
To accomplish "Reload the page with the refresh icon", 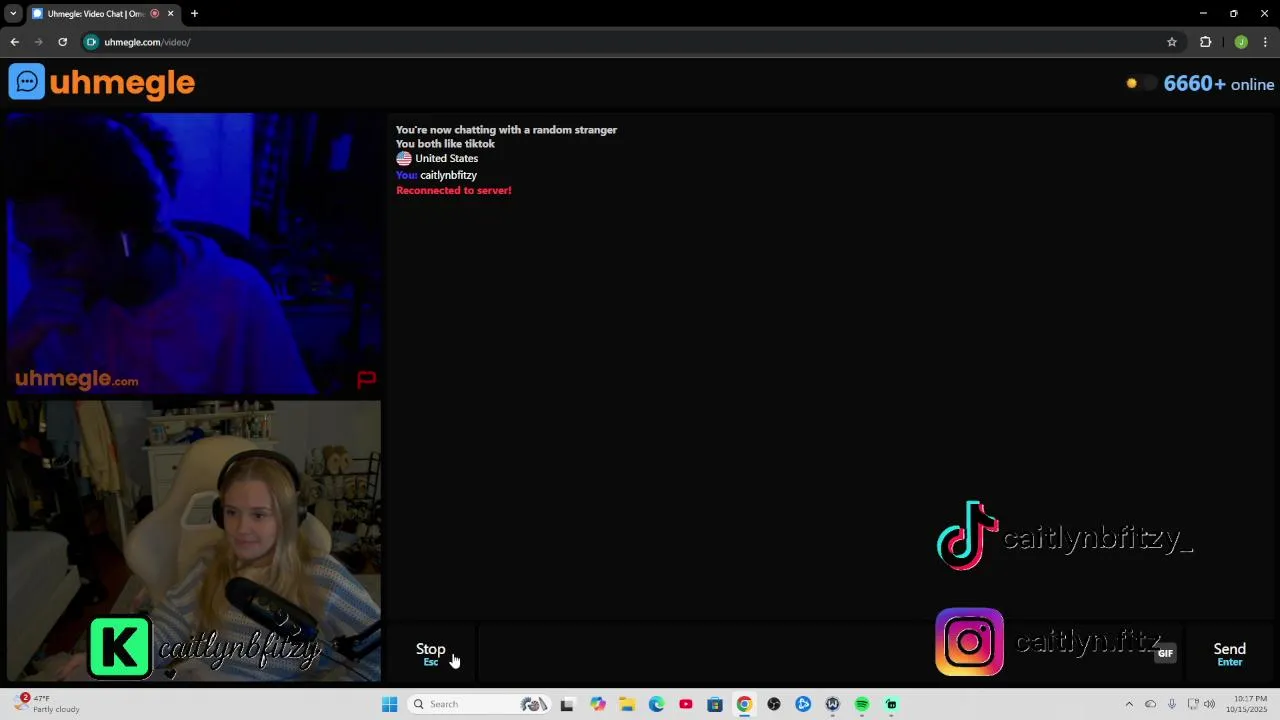I will point(62,42).
